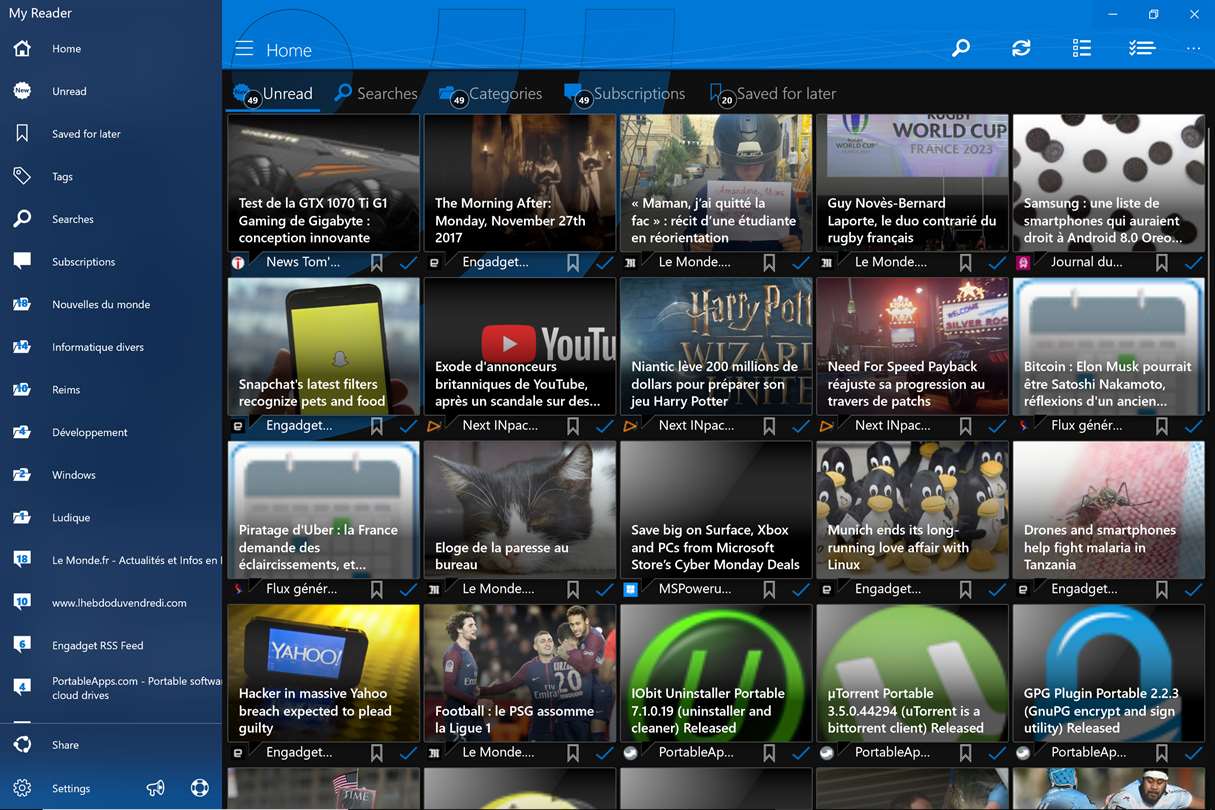1215x810 pixels.
Task: Select the Unread tab
Action: click(274, 94)
